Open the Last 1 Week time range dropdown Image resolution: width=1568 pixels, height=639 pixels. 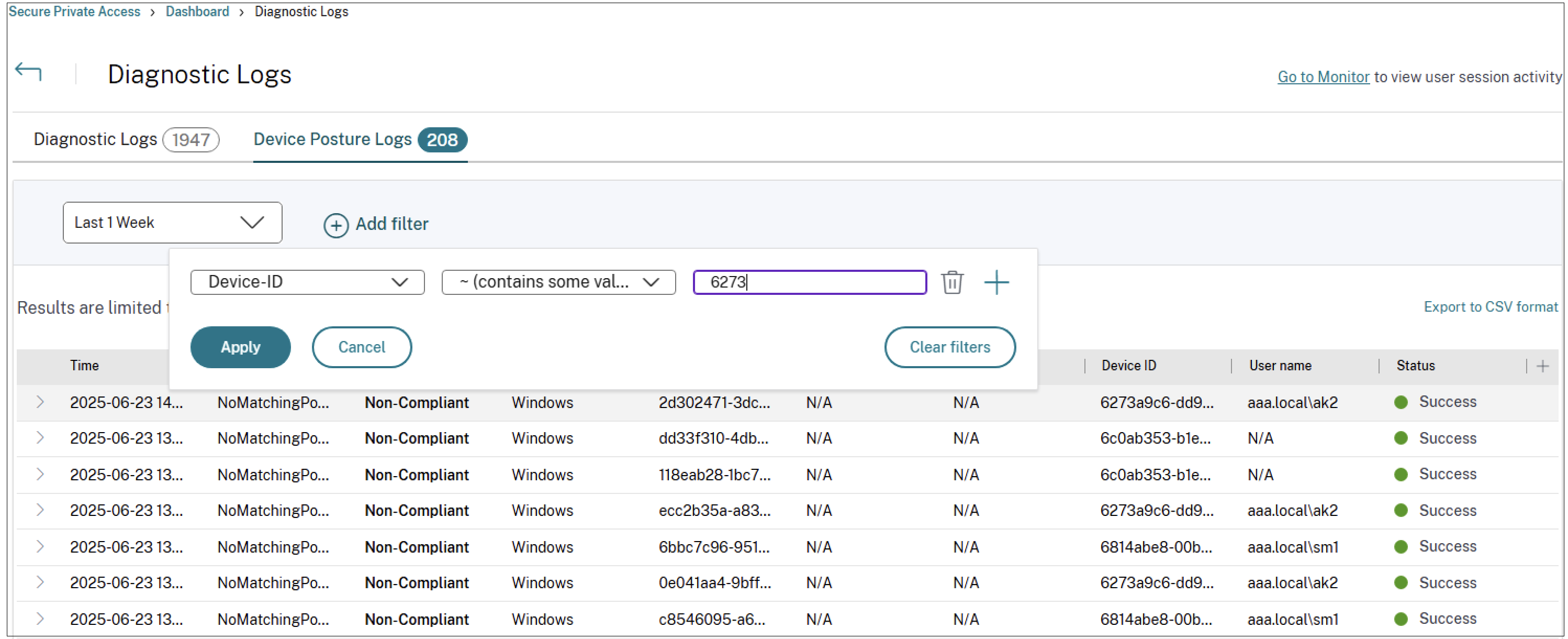pyautogui.click(x=172, y=222)
